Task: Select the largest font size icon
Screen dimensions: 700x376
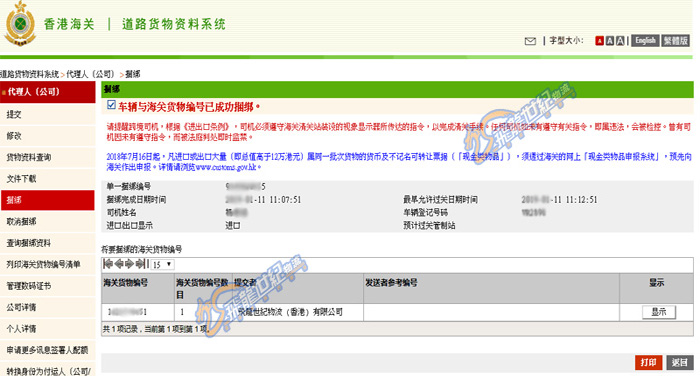Action: 620,41
